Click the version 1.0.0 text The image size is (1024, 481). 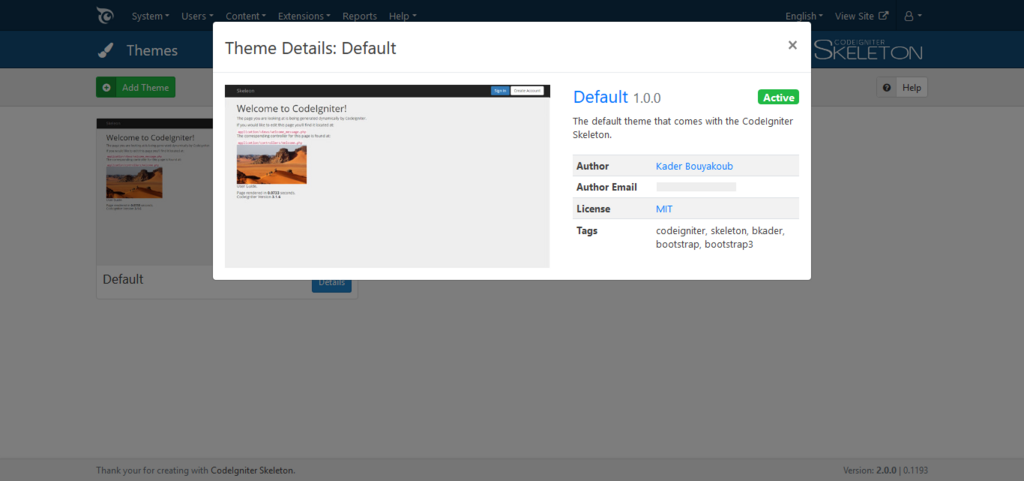pyautogui.click(x=647, y=99)
